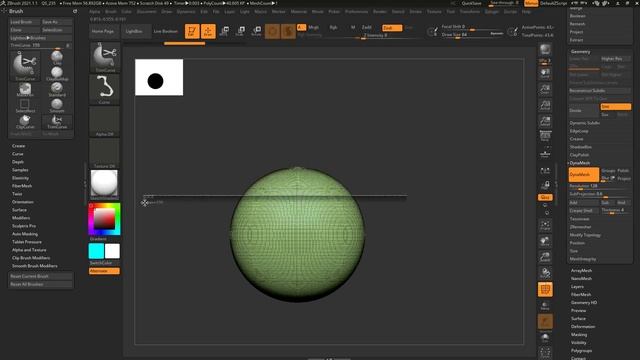Click the Frame icon on right shelf
The image size is (640, 360).
click(545, 225)
